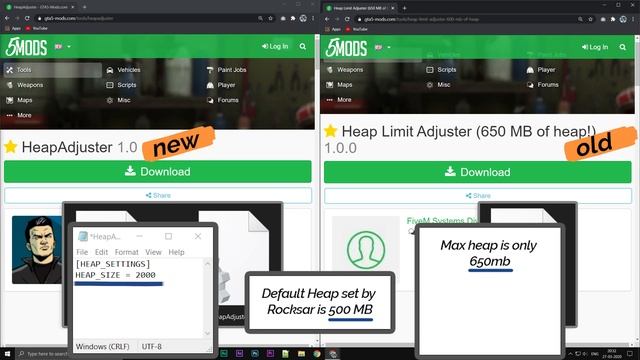
Task: Open YouTube bookmark in left browser
Action: coord(37,29)
